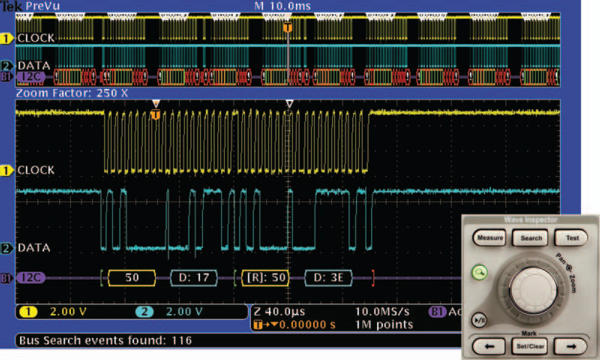600x360 pixels.
Task: Click the Set/Clear mark button
Action: click(530, 347)
